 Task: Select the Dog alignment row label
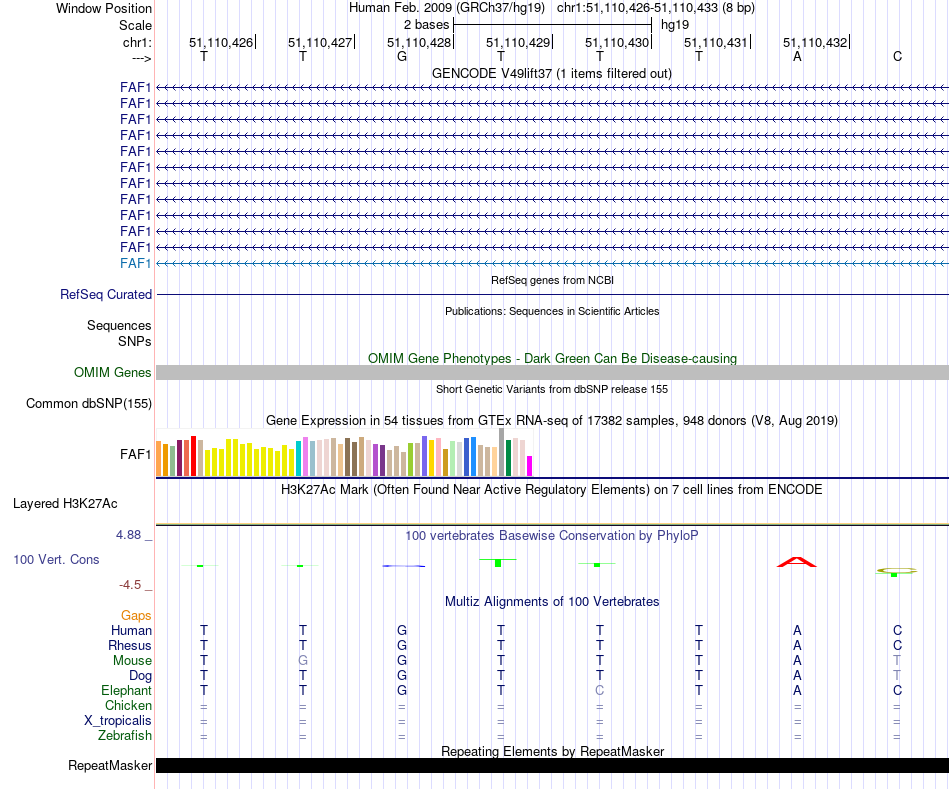pos(140,676)
